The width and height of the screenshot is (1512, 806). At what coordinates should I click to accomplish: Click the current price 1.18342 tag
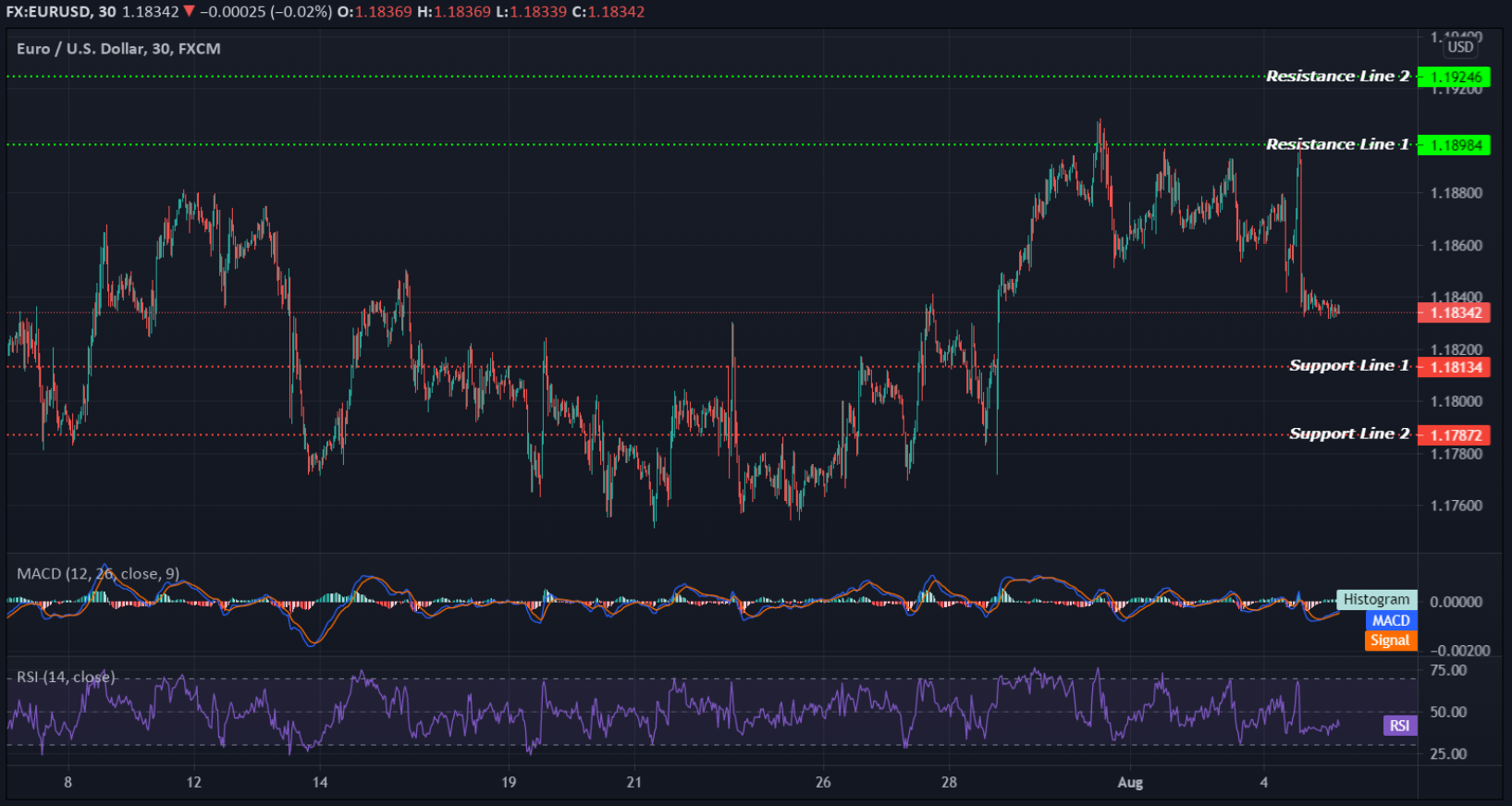point(1455,312)
